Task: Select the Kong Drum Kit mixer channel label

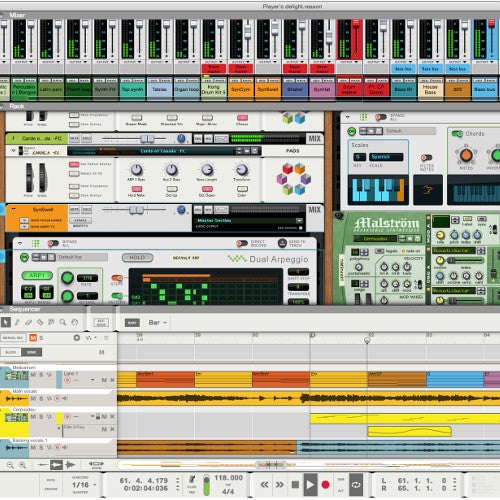Action: 214,89
